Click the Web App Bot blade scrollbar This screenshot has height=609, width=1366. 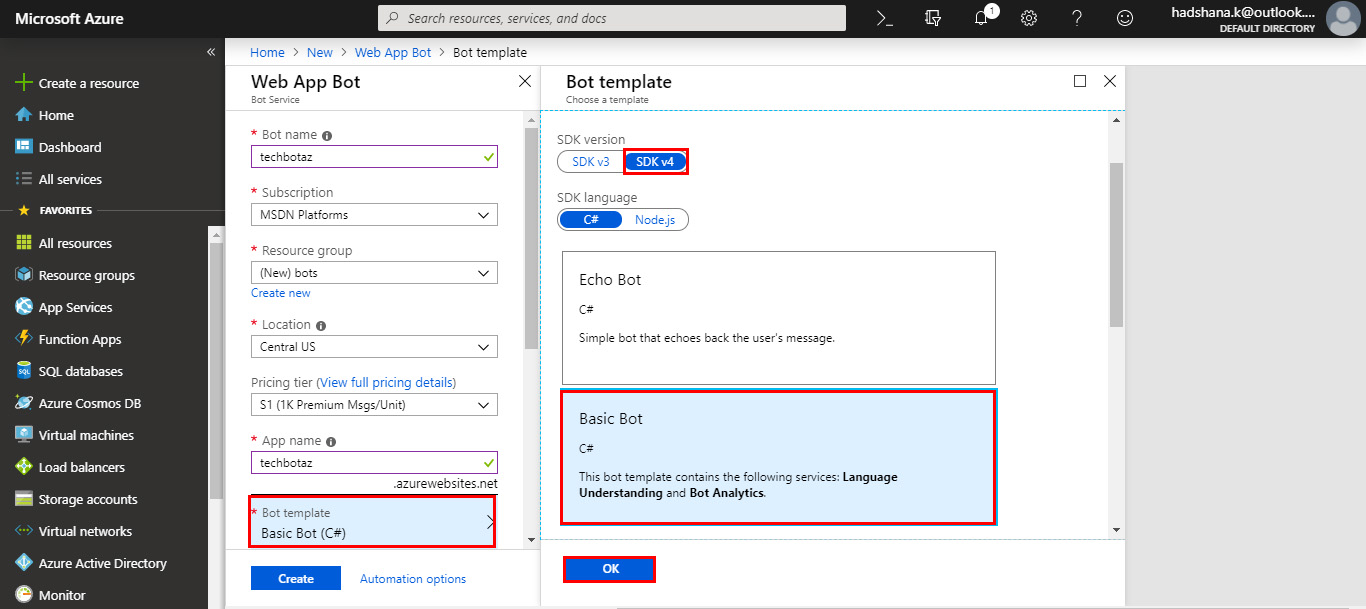[x=531, y=240]
